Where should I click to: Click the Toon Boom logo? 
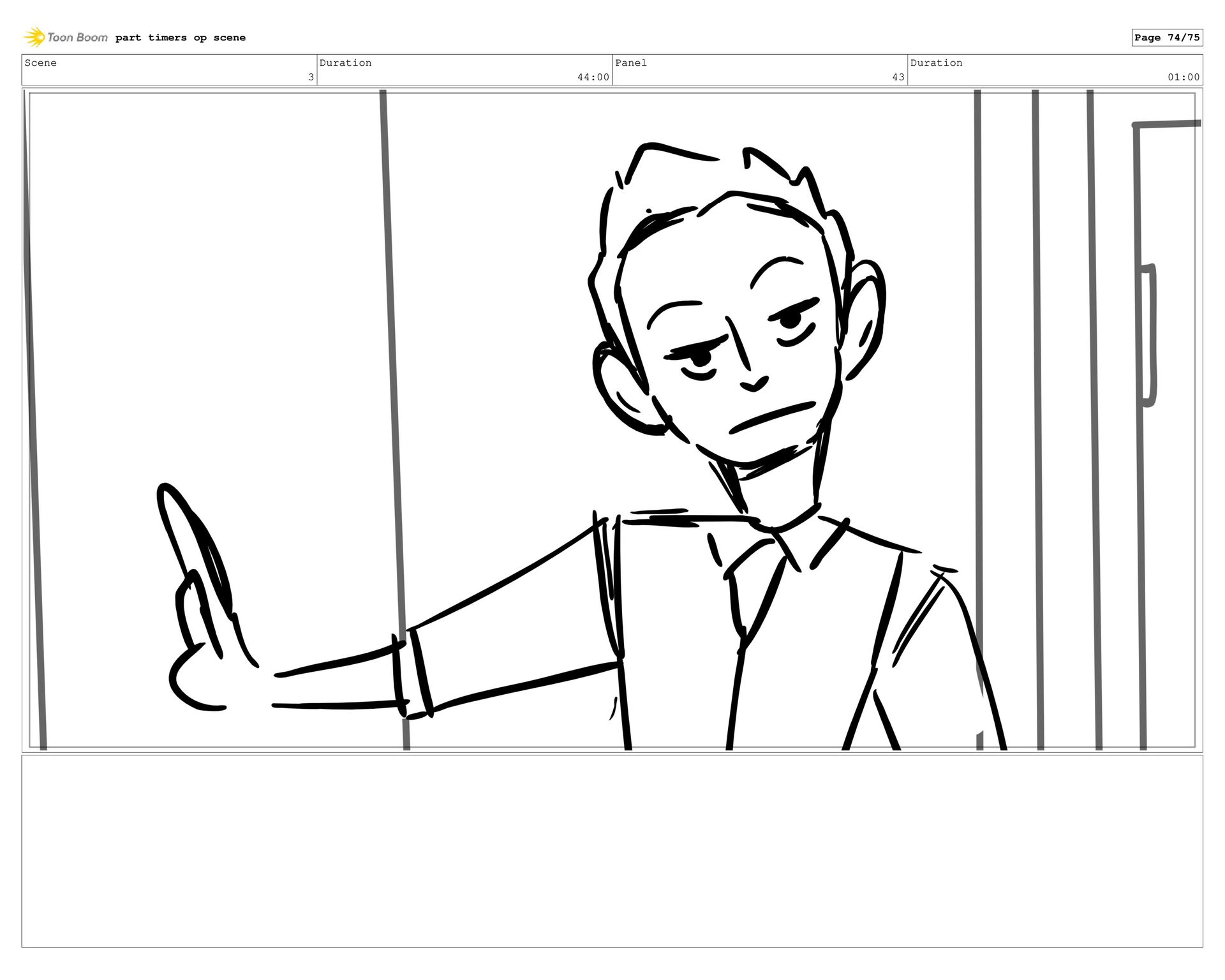pyautogui.click(x=66, y=37)
